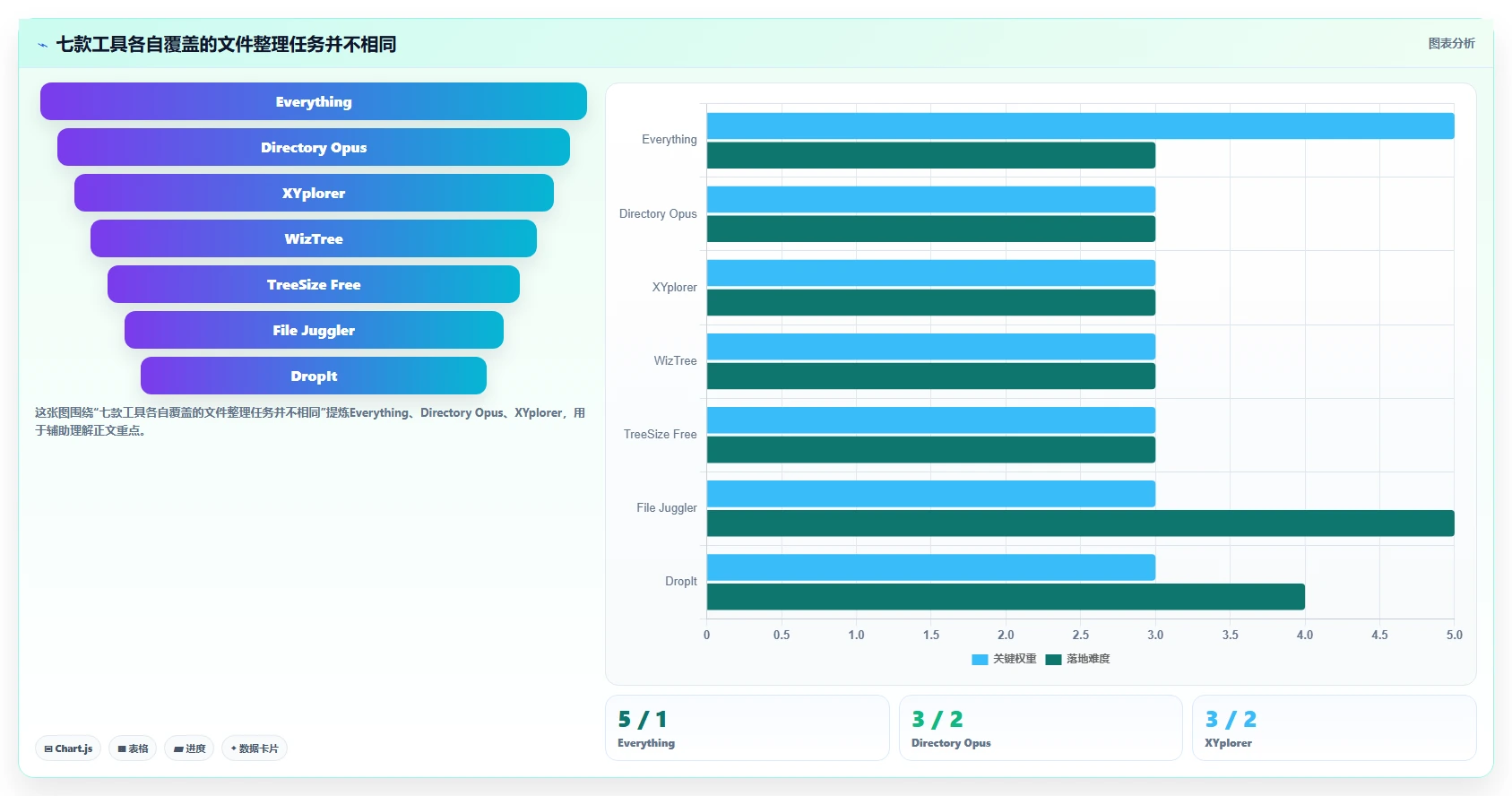1512x796 pixels.
Task: Click the DropIt y-axis label
Action: click(x=681, y=582)
